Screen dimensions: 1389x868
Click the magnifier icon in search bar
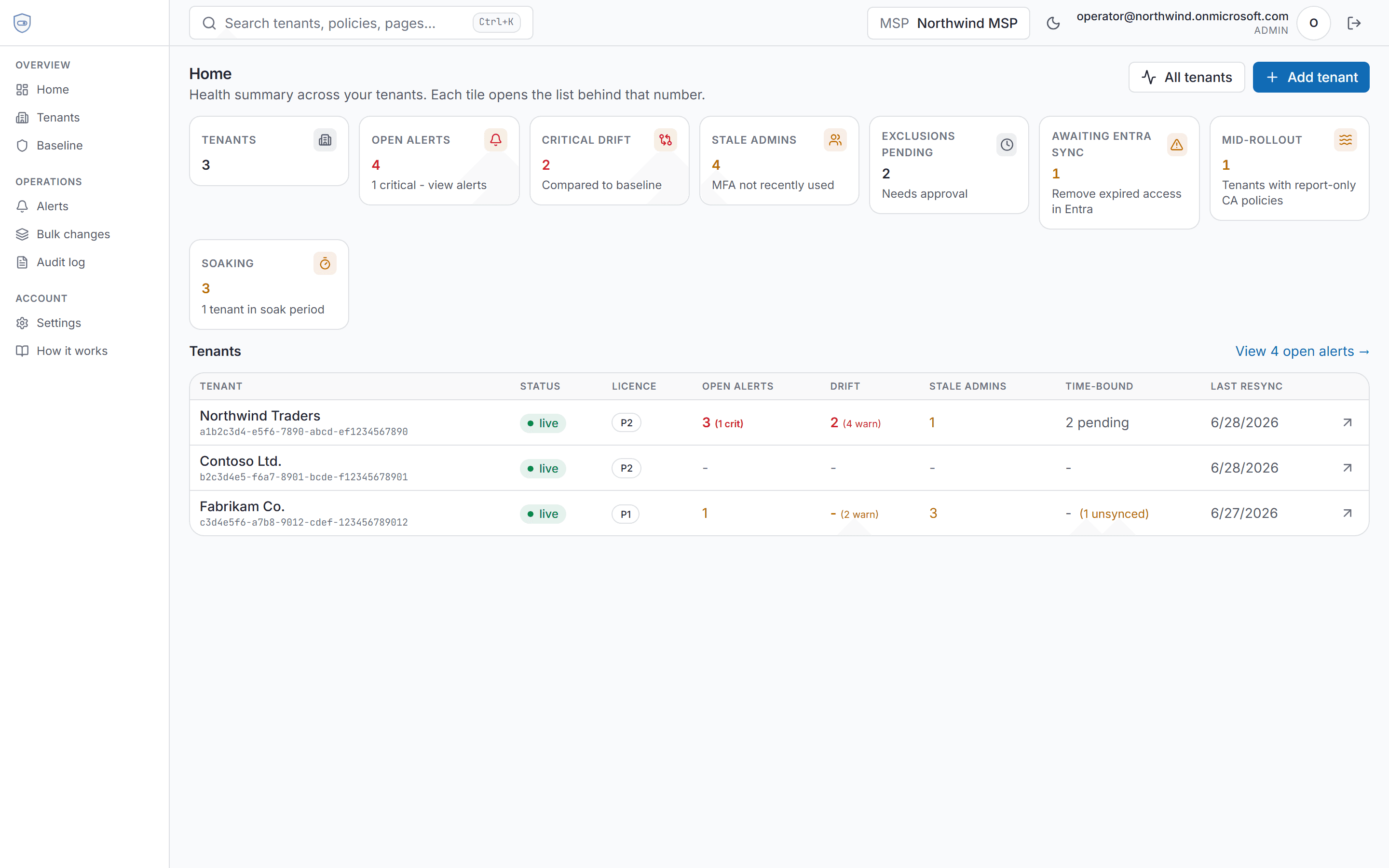pos(209,23)
